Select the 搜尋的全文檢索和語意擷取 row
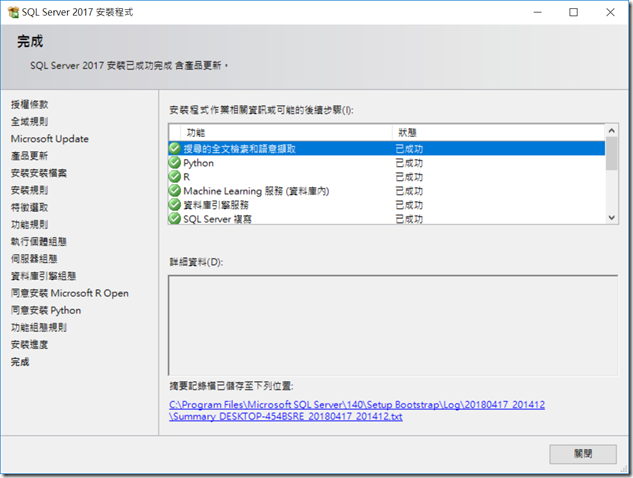Viewport: 633px width, 478px height. (387, 149)
